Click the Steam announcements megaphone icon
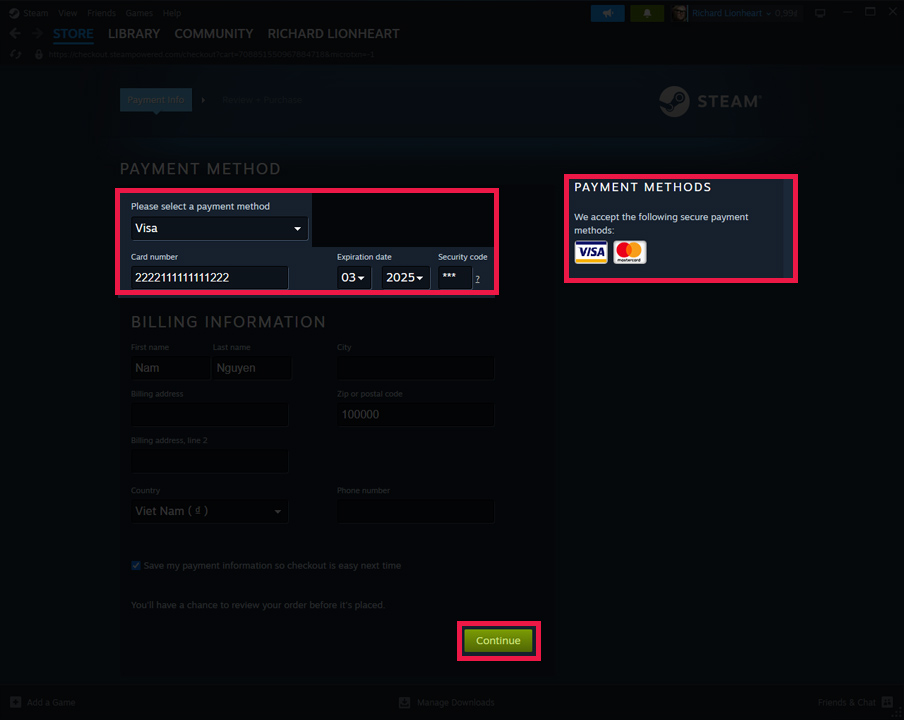This screenshot has height=720, width=904. click(x=607, y=14)
